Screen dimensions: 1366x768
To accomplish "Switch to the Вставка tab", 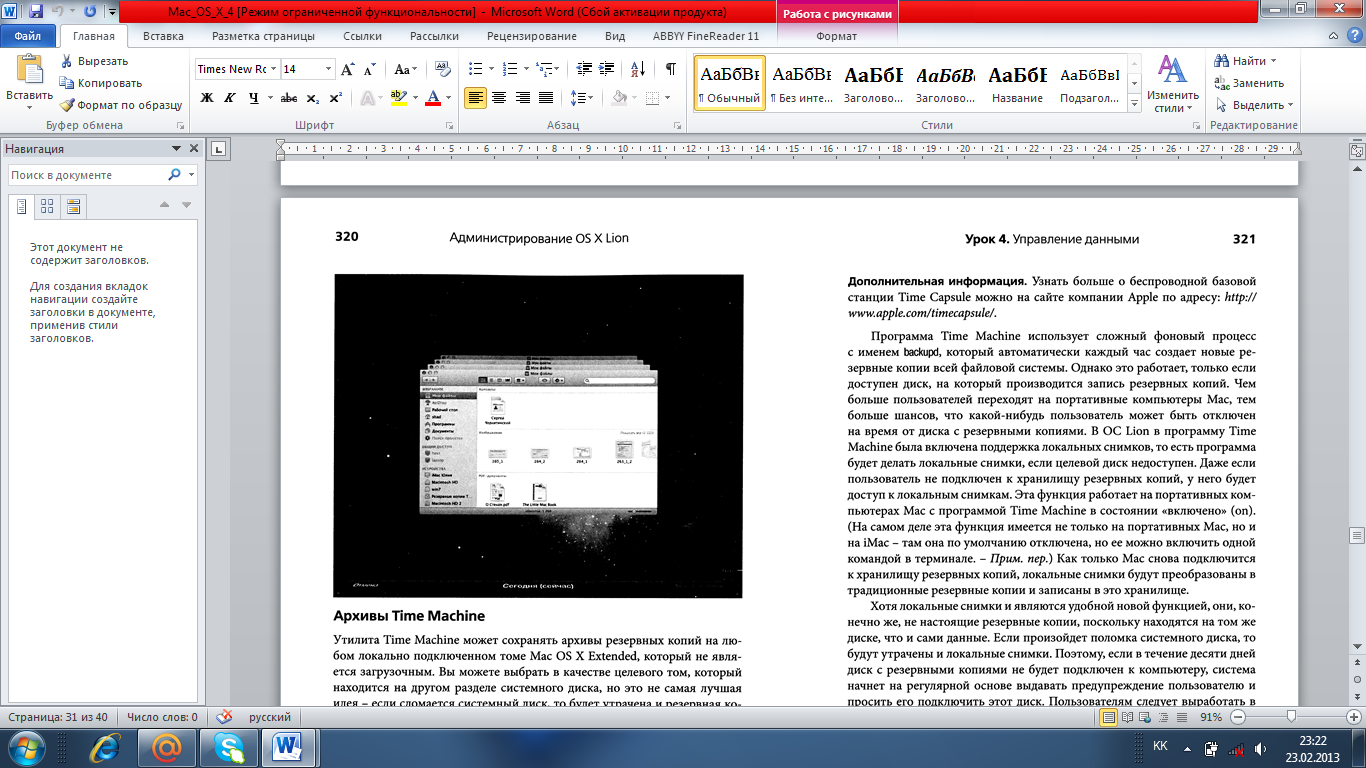I will coord(163,36).
